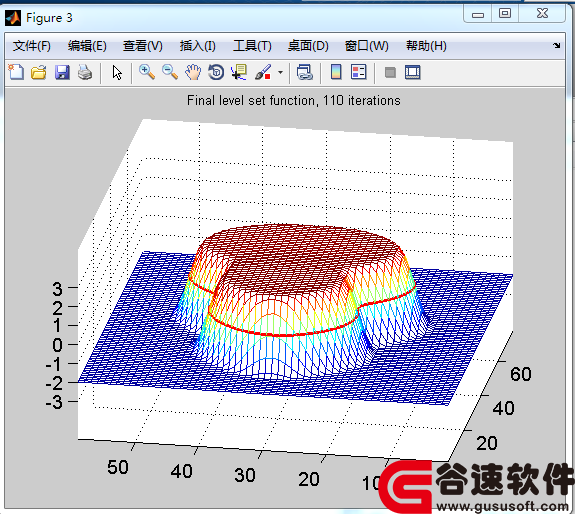The image size is (575, 514).
Task: Toggle the Brush data tool
Action: [x=263, y=72]
